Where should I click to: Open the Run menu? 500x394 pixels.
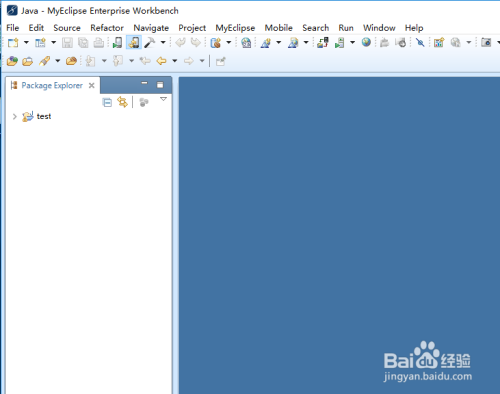pos(346,28)
